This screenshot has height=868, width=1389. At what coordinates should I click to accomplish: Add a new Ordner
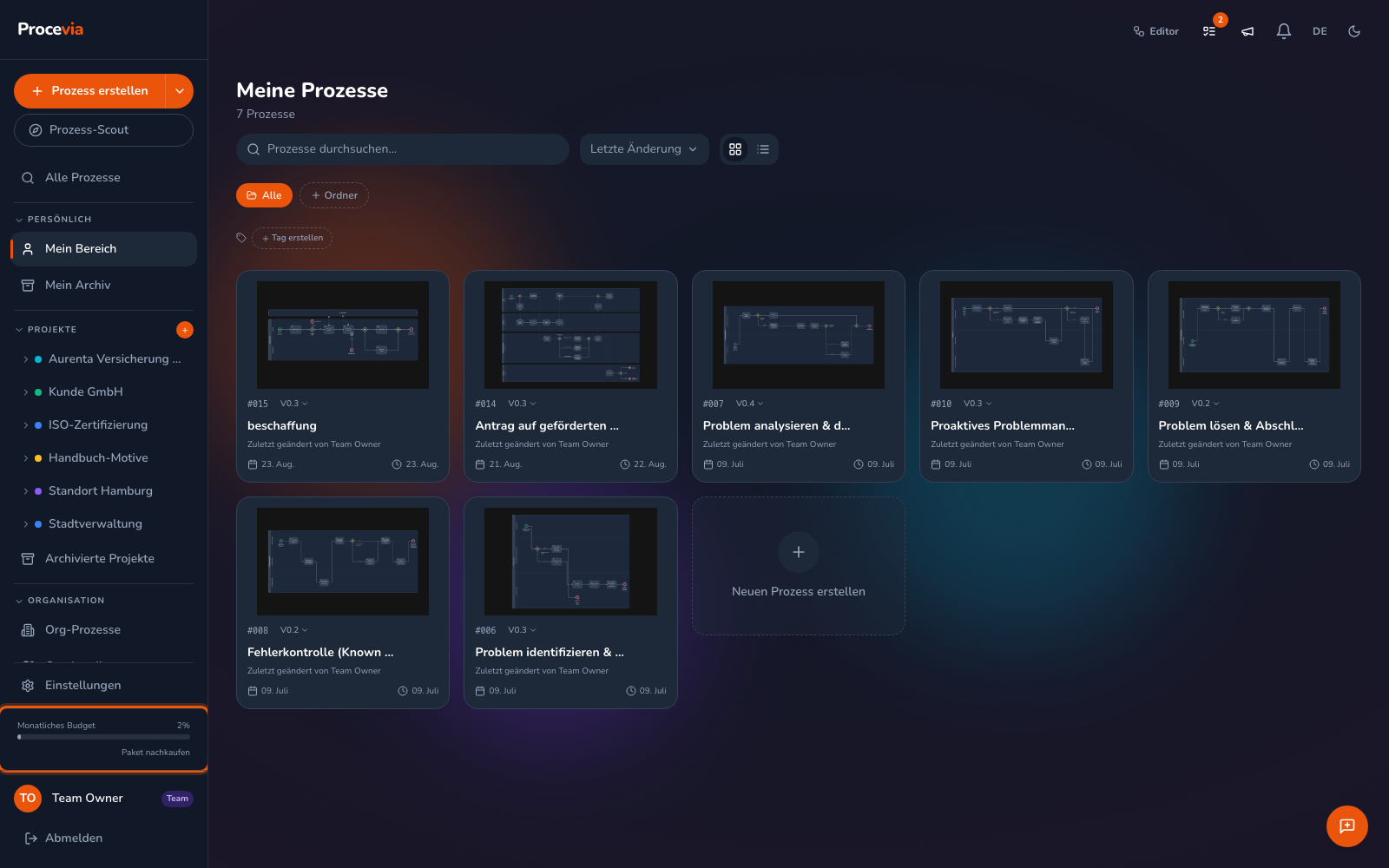334,195
